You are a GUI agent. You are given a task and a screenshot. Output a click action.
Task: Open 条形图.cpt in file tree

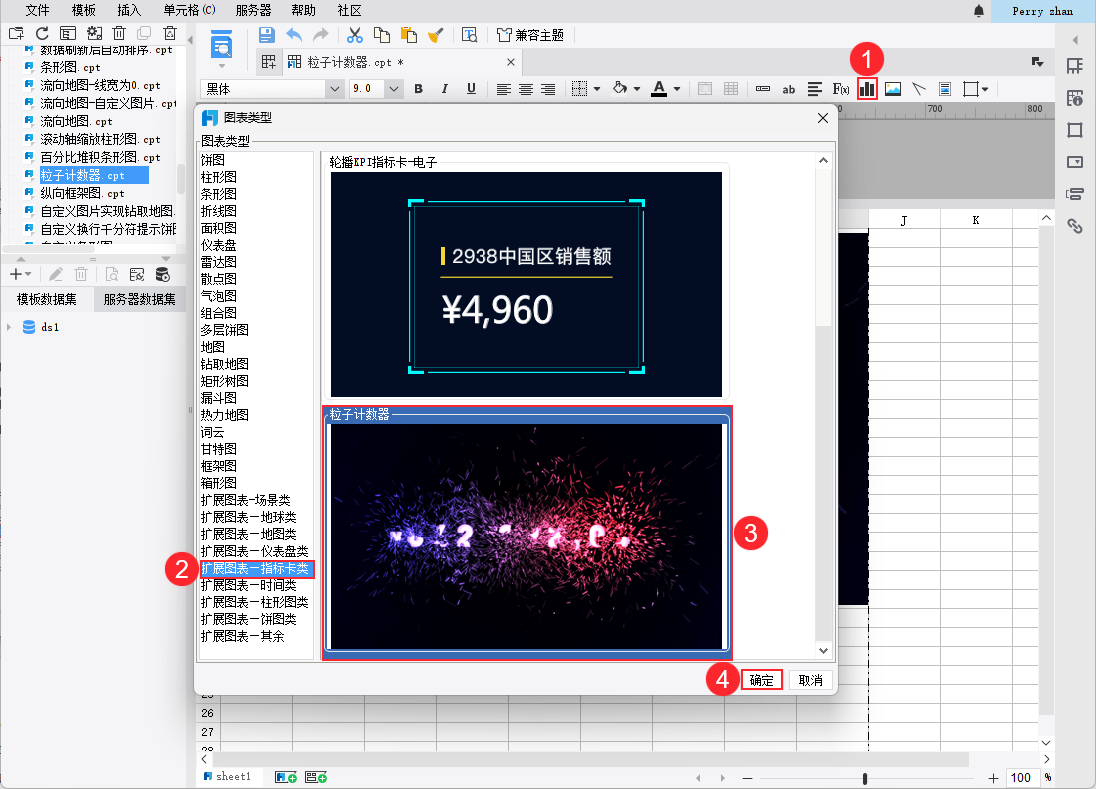pyautogui.click(x=71, y=67)
